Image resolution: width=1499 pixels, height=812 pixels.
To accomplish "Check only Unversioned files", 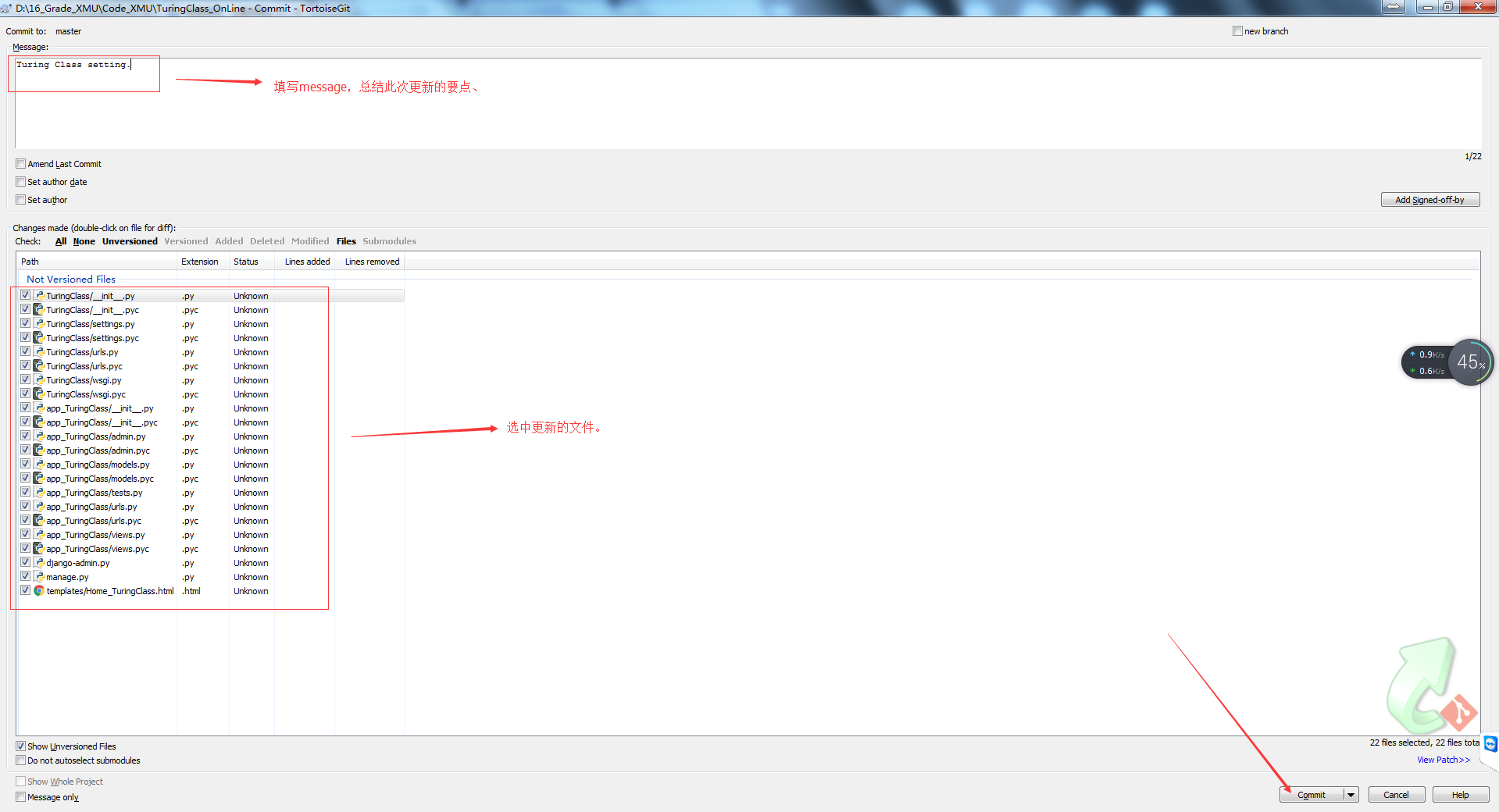I will pyautogui.click(x=130, y=241).
